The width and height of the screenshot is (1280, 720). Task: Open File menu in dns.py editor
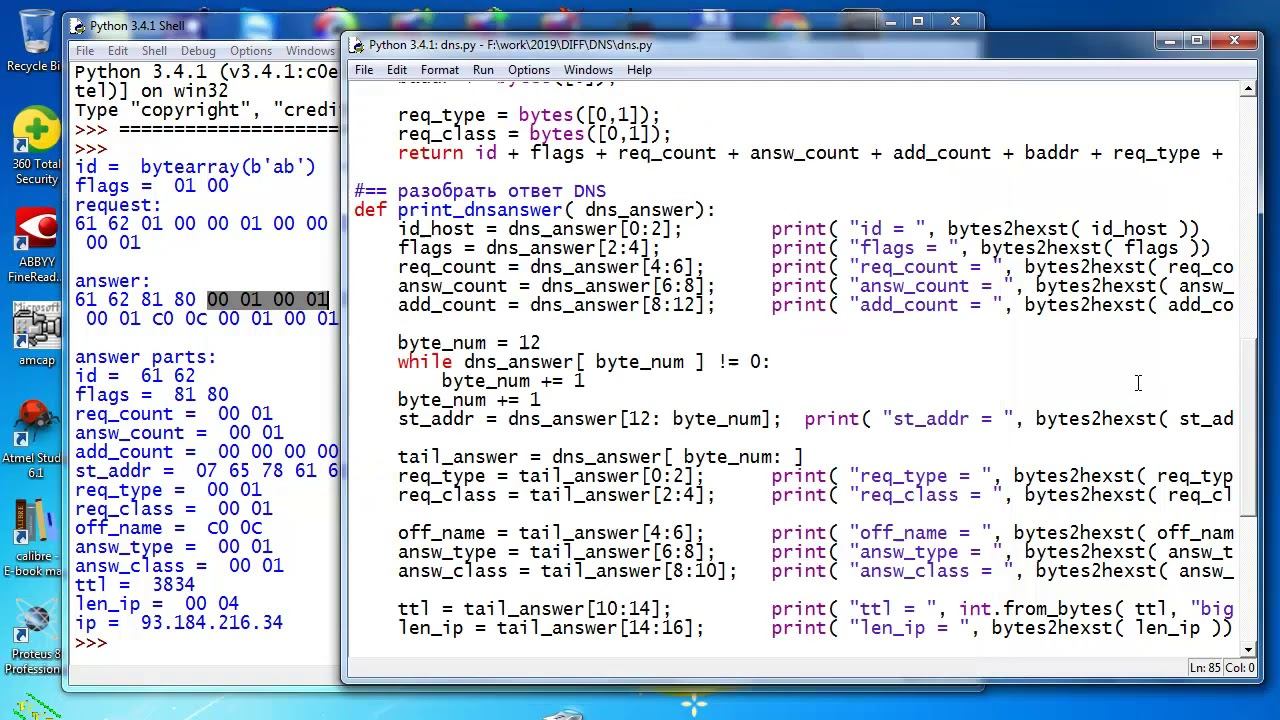click(x=364, y=70)
